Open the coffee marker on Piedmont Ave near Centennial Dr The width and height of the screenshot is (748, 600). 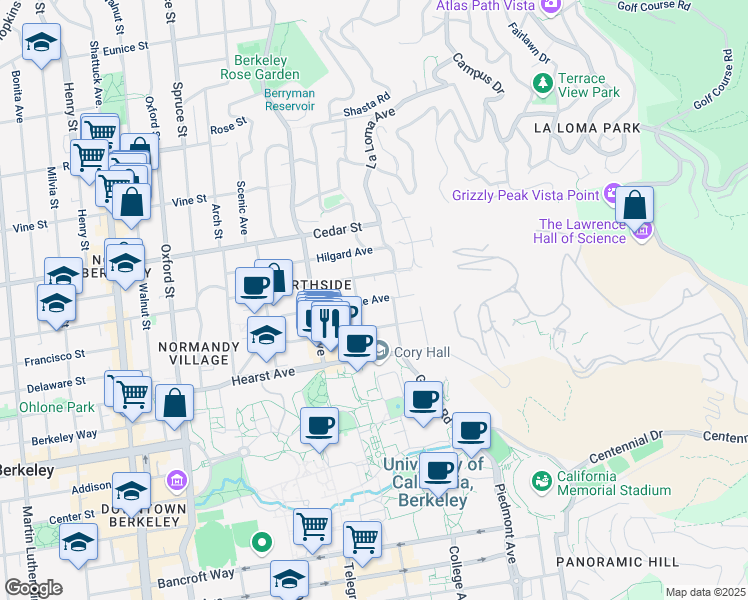coord(471,432)
